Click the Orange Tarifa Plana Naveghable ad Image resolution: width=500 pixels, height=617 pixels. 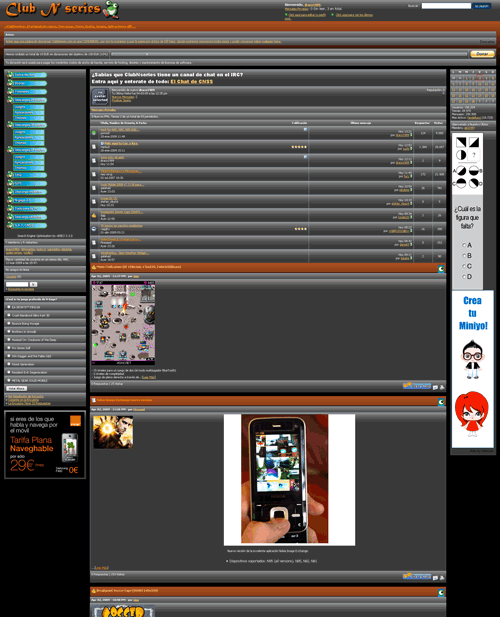[45, 445]
